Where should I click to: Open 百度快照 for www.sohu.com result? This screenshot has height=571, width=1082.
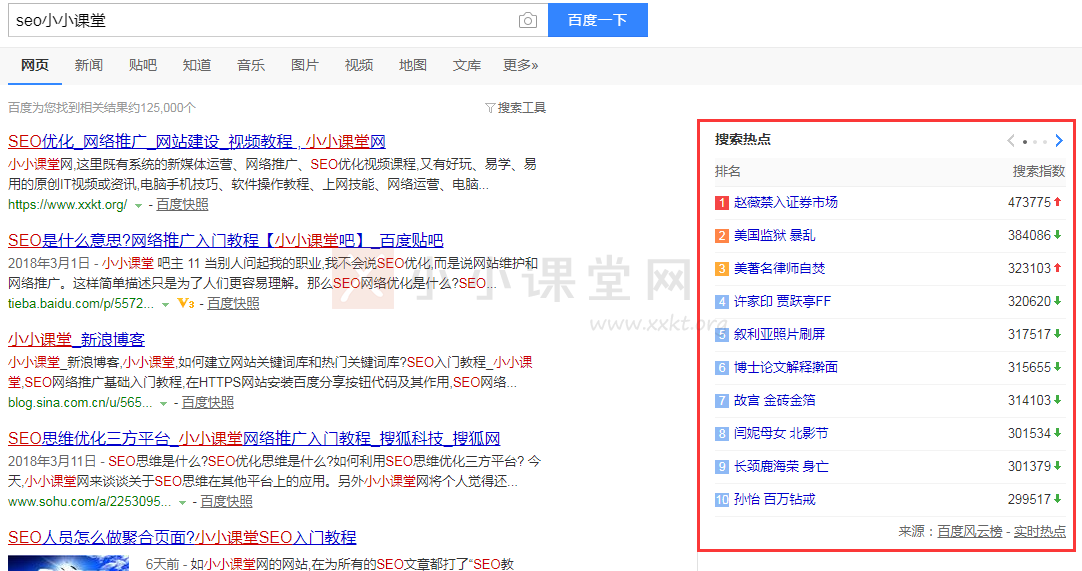pos(226,501)
